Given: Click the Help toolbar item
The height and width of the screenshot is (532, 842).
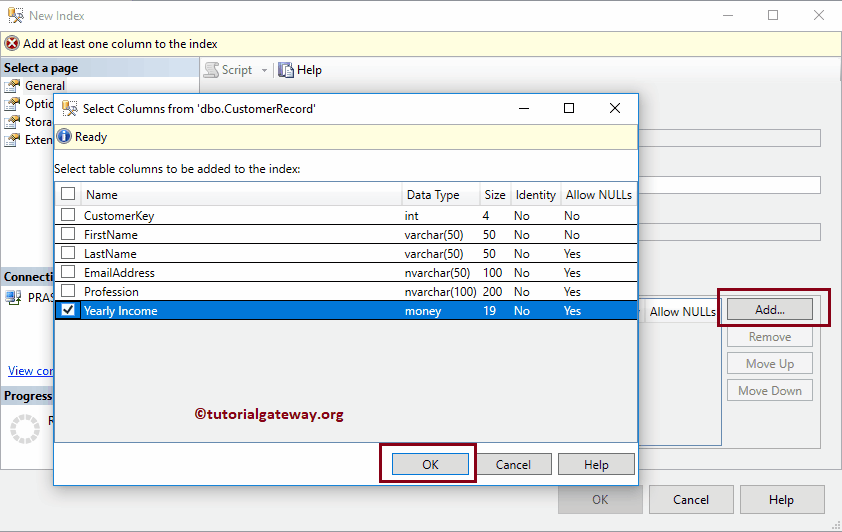Looking at the screenshot, I should [300, 70].
